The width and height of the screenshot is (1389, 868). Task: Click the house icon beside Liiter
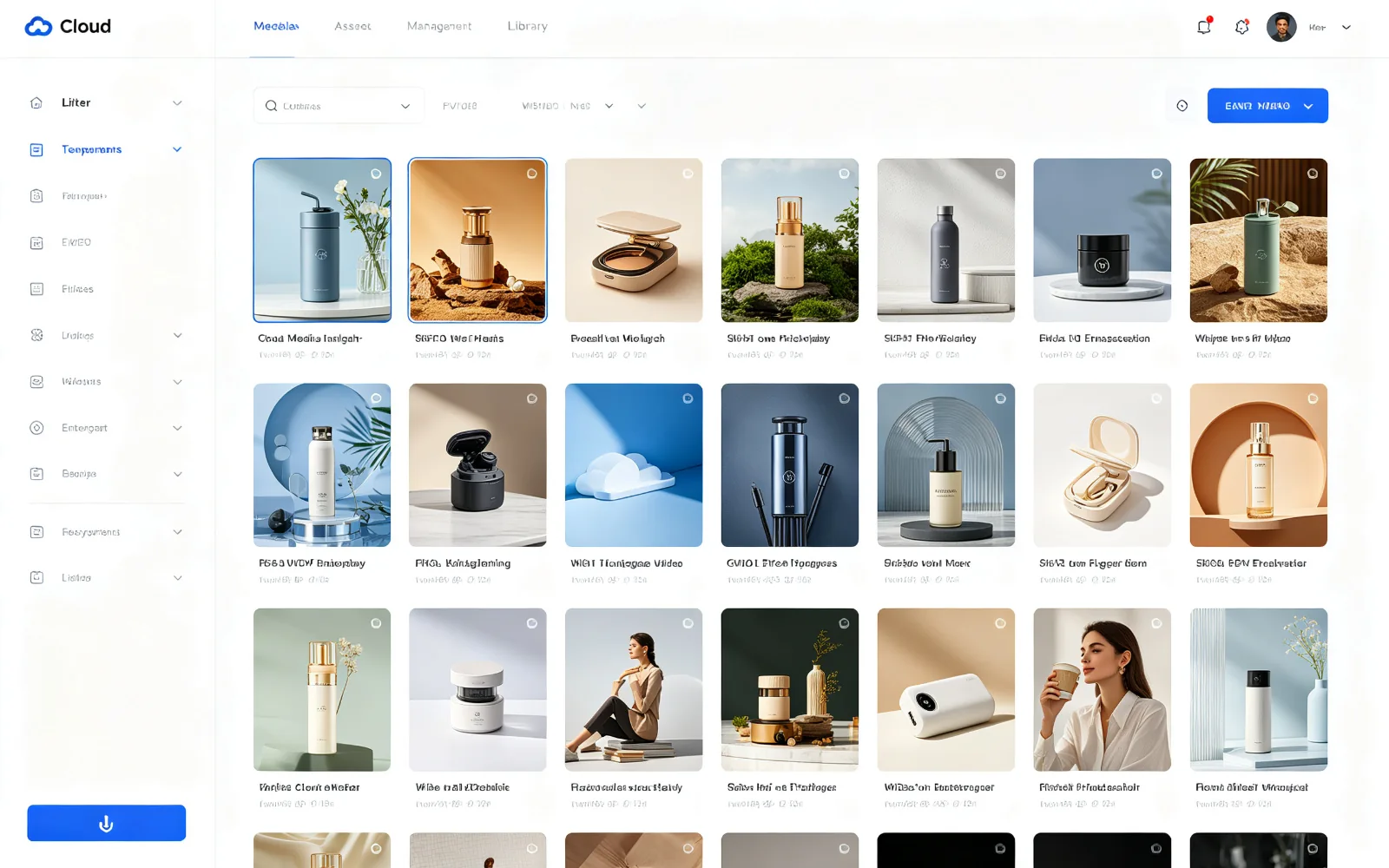click(x=36, y=102)
